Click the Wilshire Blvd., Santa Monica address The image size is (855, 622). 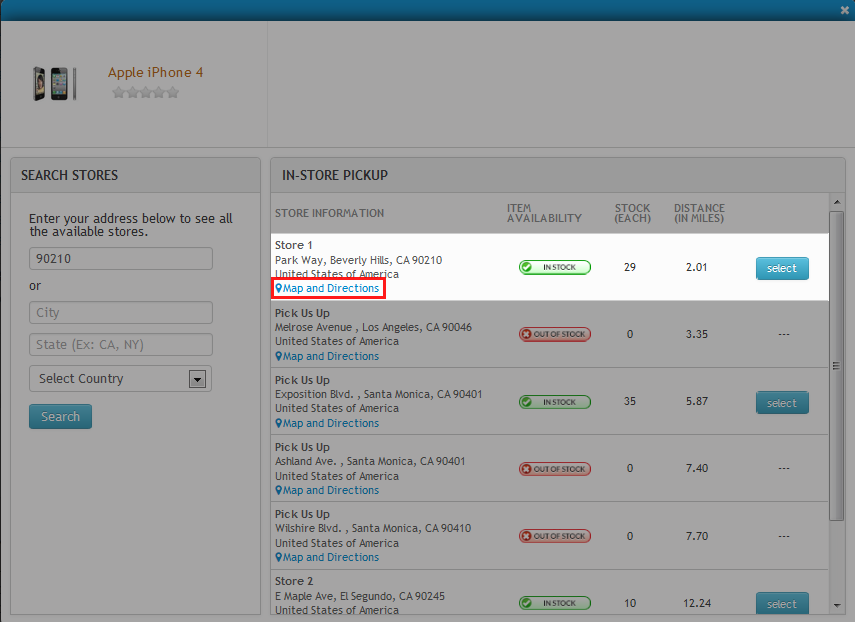(373, 528)
